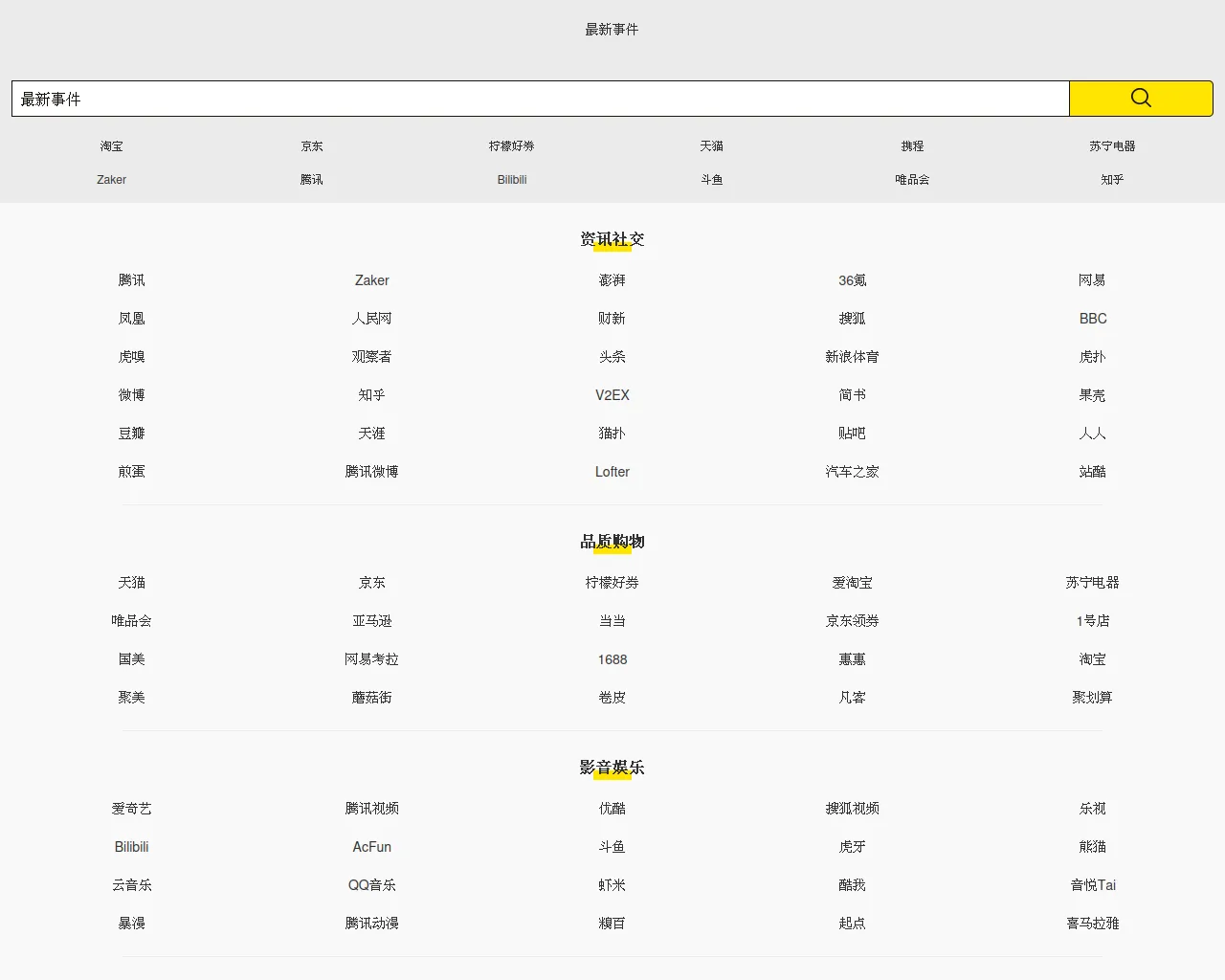Screen dimensions: 1225x980
Task: Open the 聚划算 link
Action: pos(1093,698)
